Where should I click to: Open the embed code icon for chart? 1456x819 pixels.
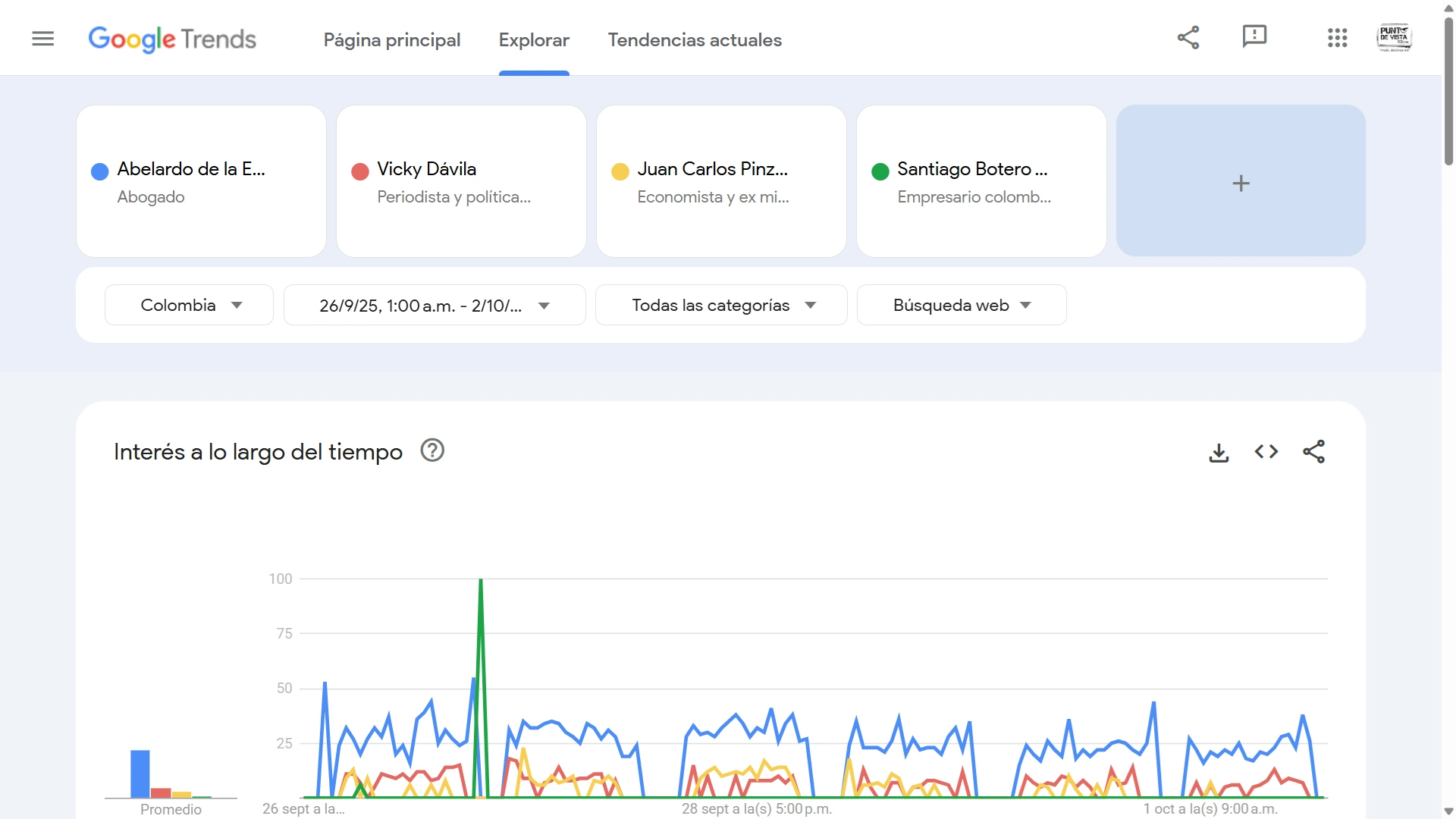click(1266, 452)
